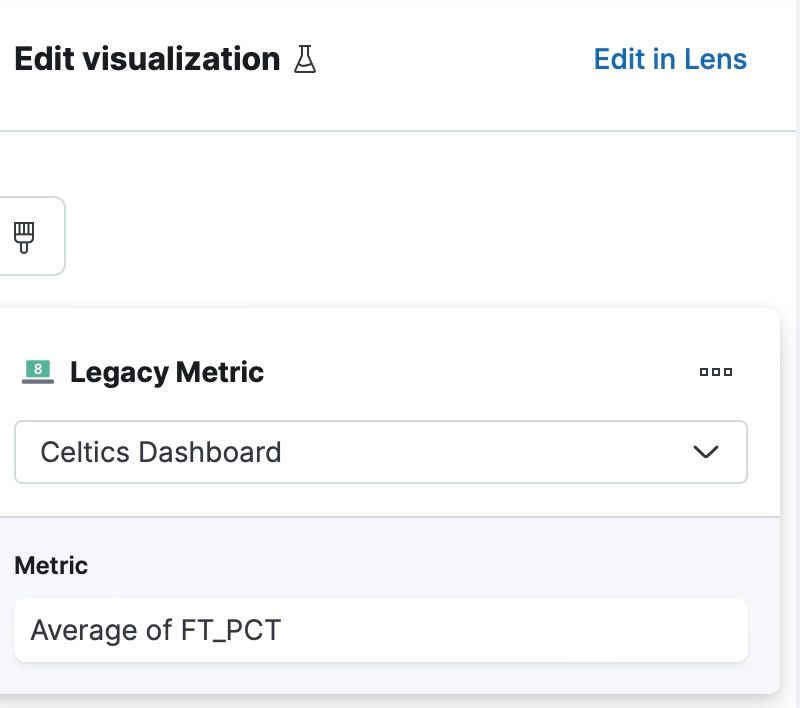Click the Metric section label

(51, 565)
